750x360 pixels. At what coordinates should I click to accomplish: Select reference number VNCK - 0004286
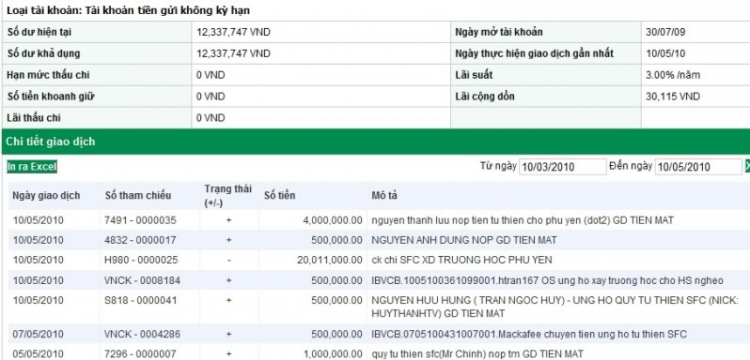pos(142,334)
